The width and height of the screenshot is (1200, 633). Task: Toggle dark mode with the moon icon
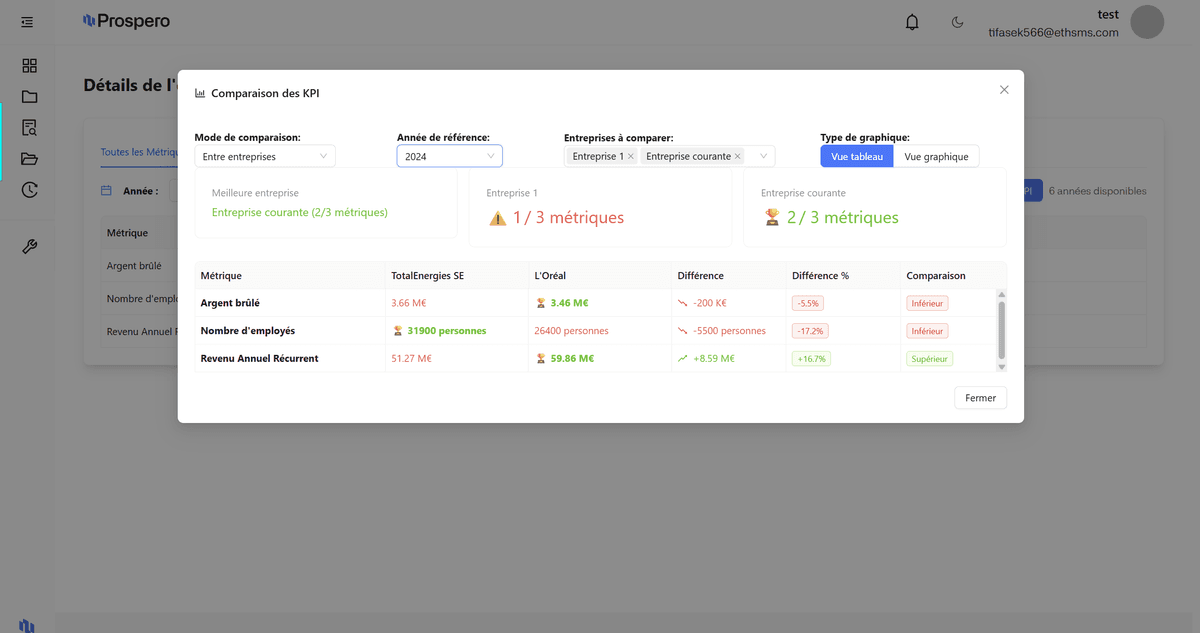(x=956, y=21)
